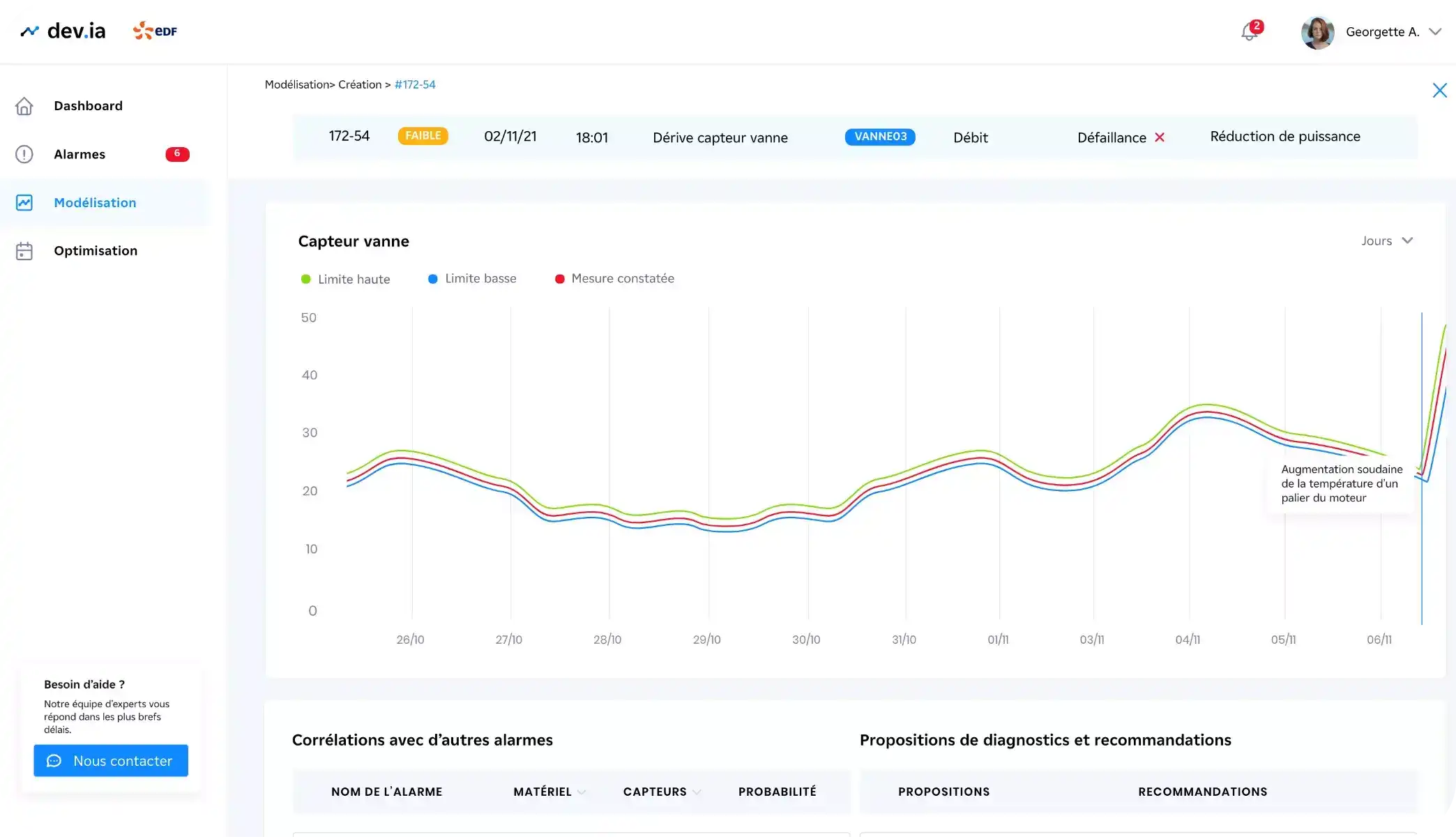Open user menu chevron by Georgette A.
Screen dimensions: 1456x837
(x=1435, y=32)
